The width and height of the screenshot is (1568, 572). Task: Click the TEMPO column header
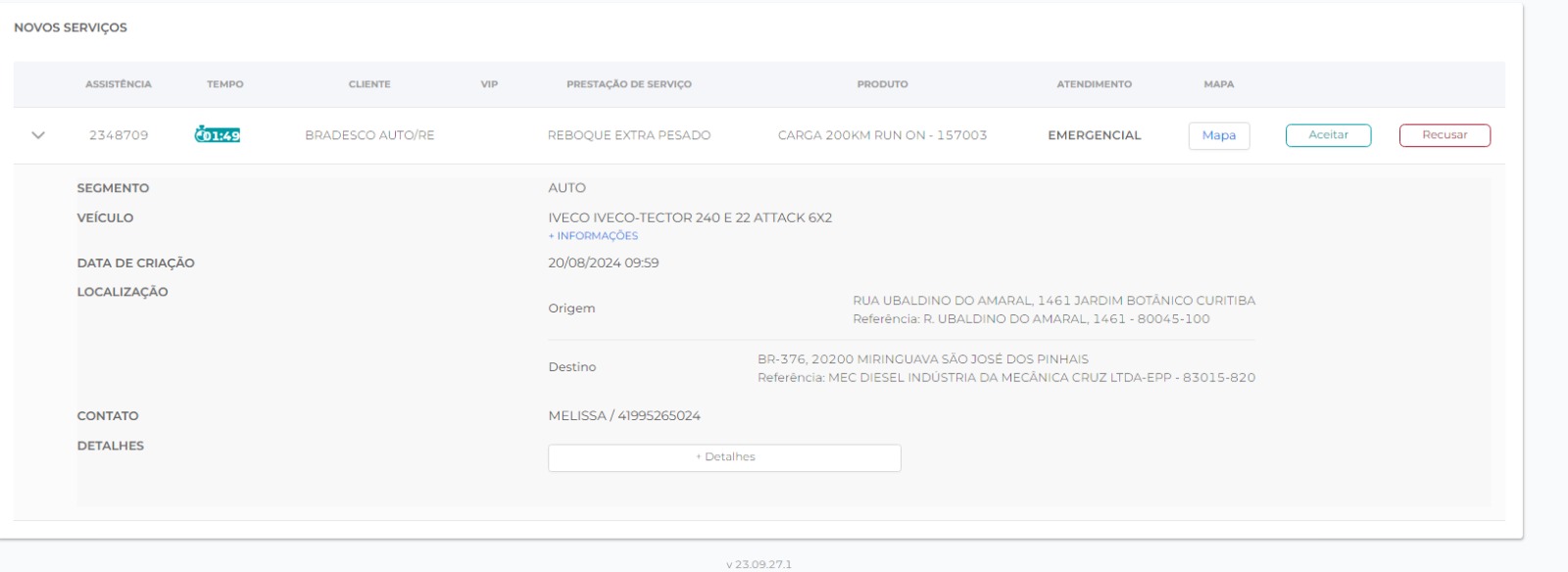tap(225, 84)
